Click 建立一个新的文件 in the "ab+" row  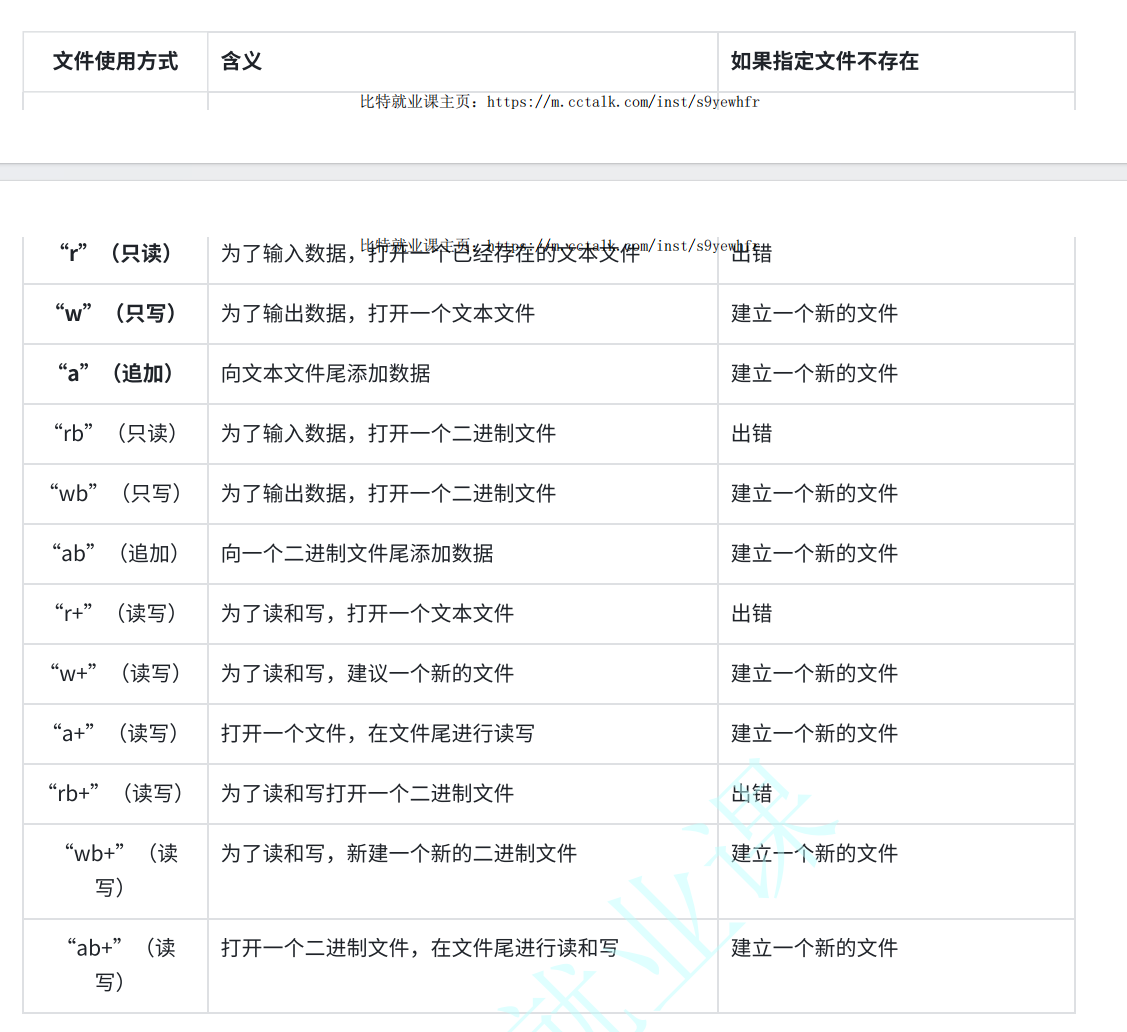coord(814,948)
